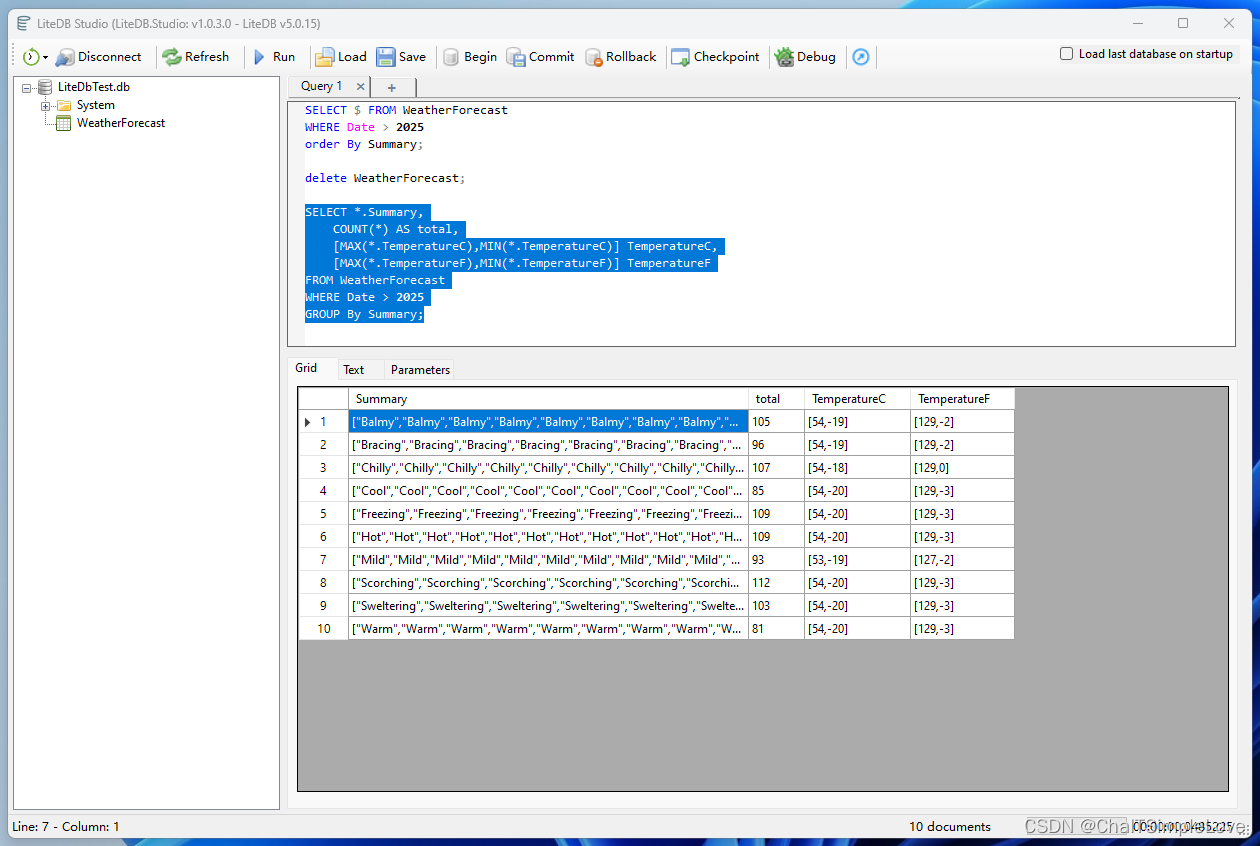Open the connect dropdown arrow
Image resolution: width=1260 pixels, height=846 pixels.
46,58
